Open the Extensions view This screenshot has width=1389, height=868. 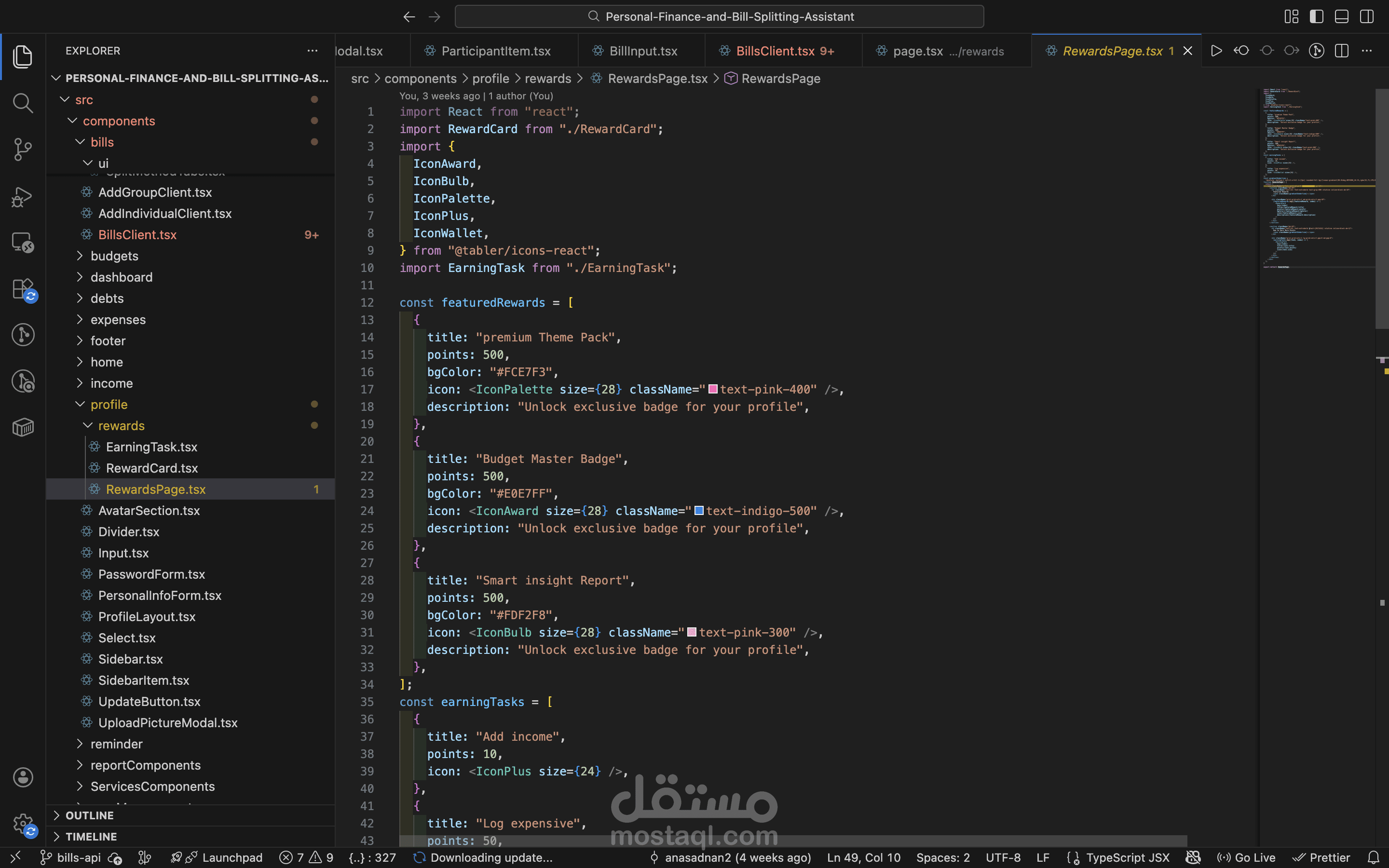pyautogui.click(x=22, y=289)
